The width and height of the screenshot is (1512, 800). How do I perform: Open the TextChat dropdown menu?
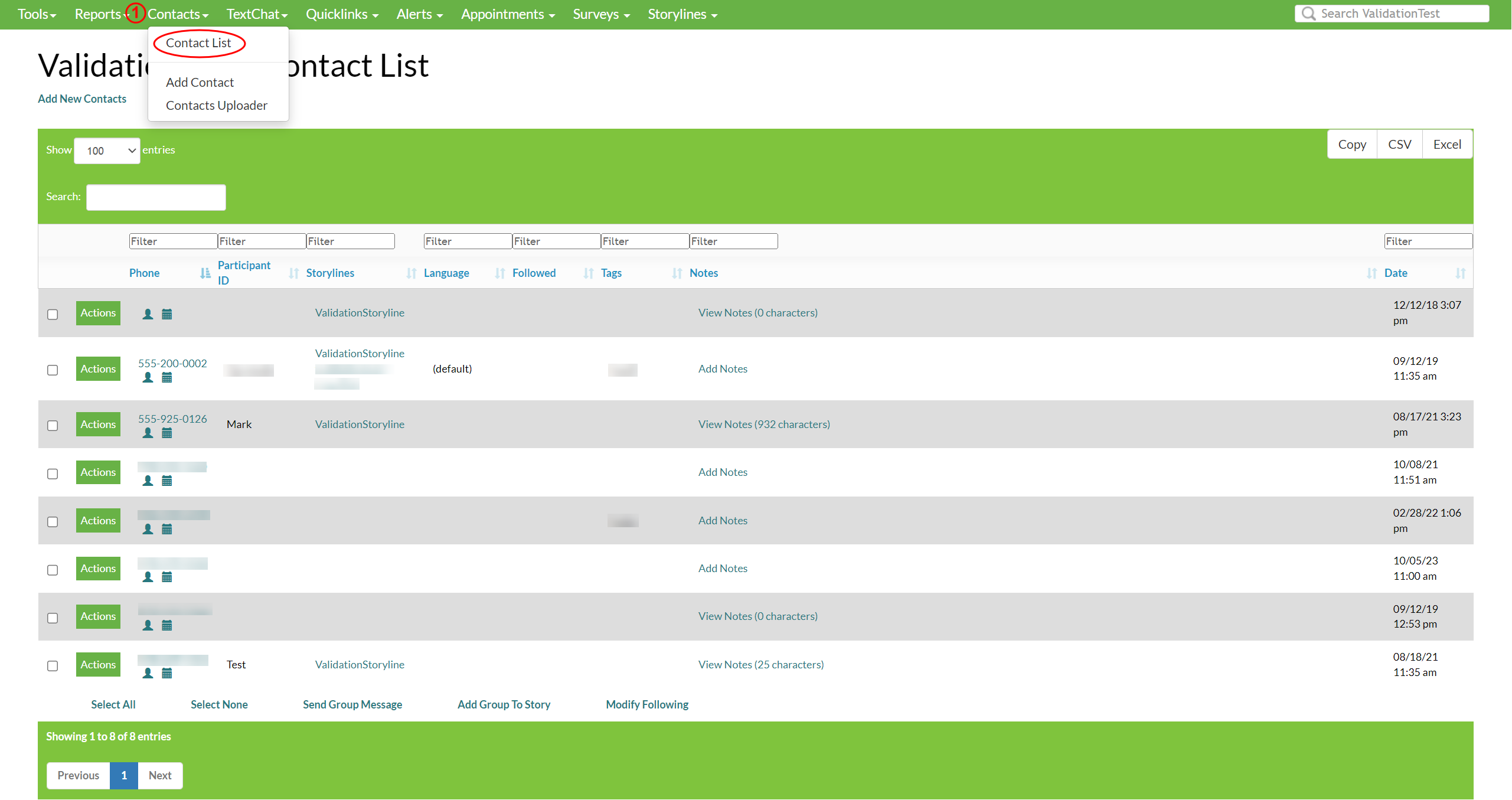pos(257,14)
